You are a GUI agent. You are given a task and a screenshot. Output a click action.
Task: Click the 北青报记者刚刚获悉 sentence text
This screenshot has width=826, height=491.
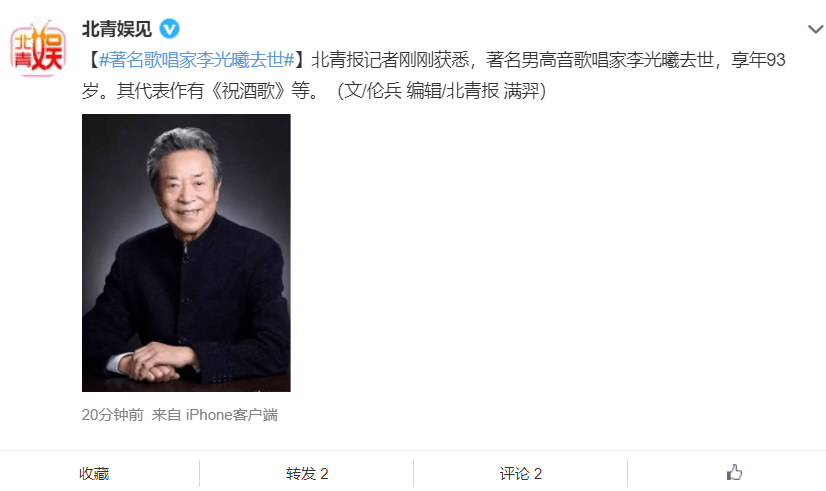tap(390, 60)
